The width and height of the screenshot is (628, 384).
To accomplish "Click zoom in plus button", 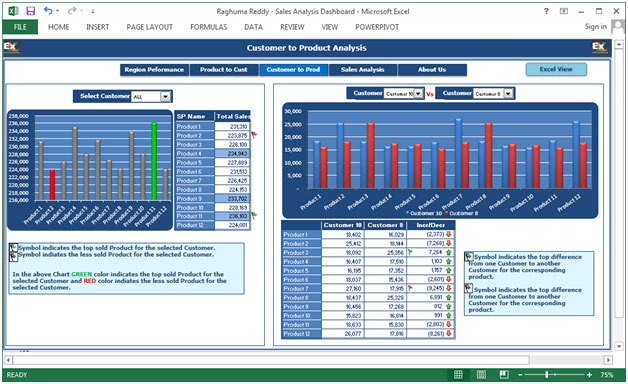I will (589, 375).
